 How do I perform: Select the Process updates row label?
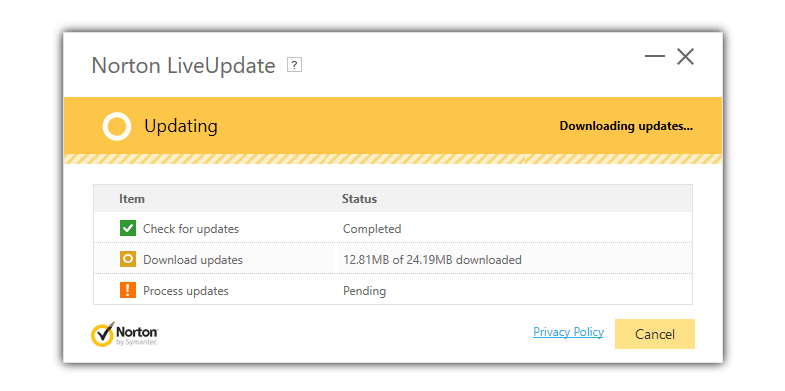pos(186,290)
